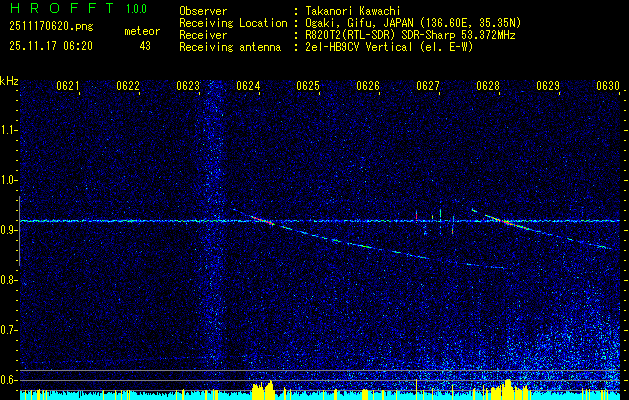This screenshot has width=629, height=400.
Task: Select the filename 2511170620.png
Action: point(51,27)
